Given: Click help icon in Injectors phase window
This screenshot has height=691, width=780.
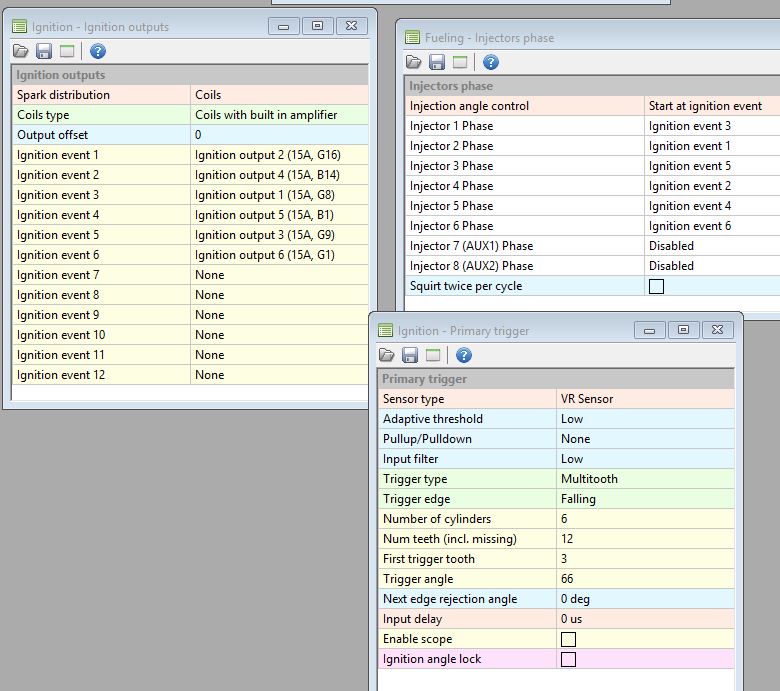Looking at the screenshot, I should pyautogui.click(x=490, y=63).
